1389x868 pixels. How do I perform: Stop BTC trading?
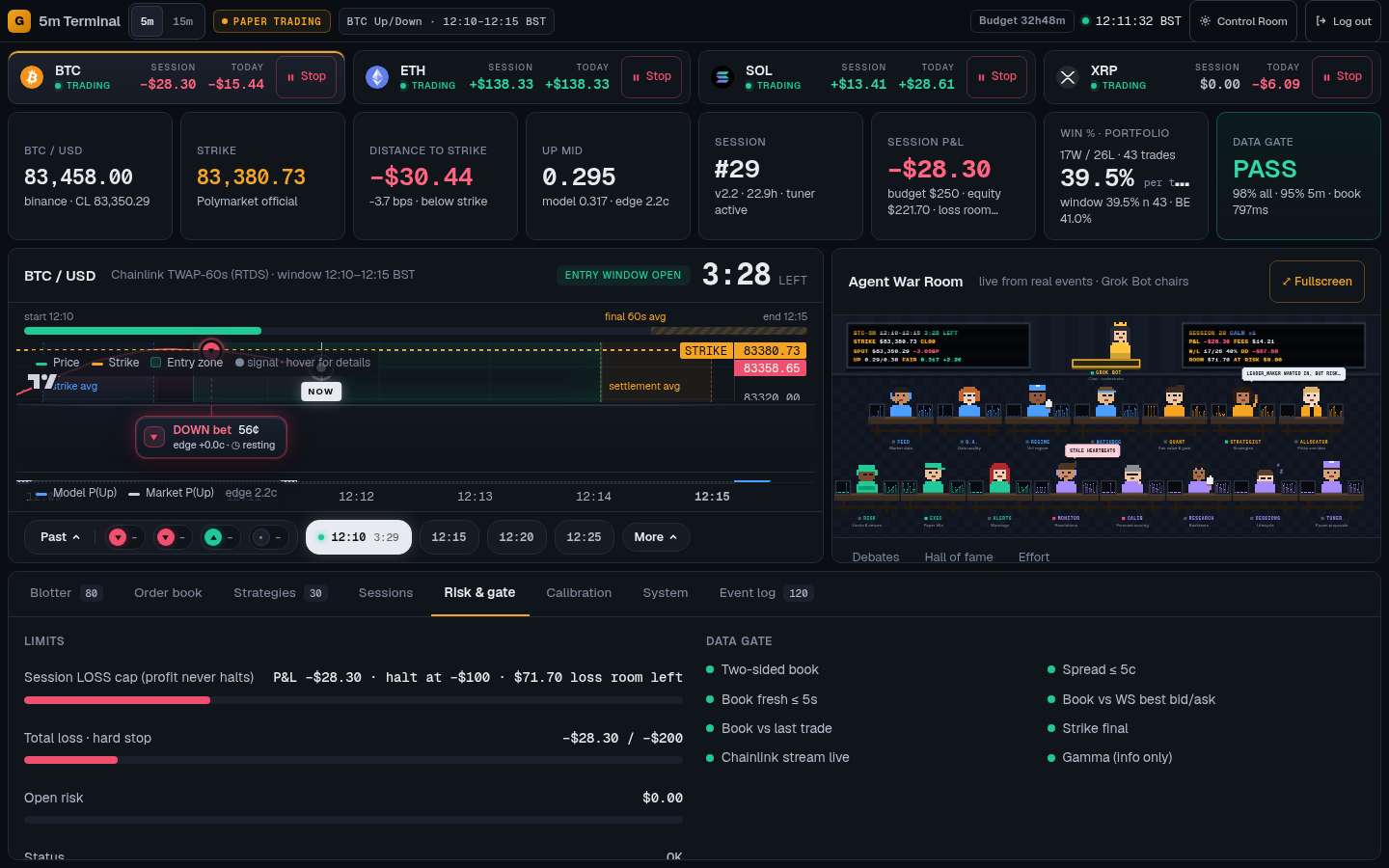point(306,76)
